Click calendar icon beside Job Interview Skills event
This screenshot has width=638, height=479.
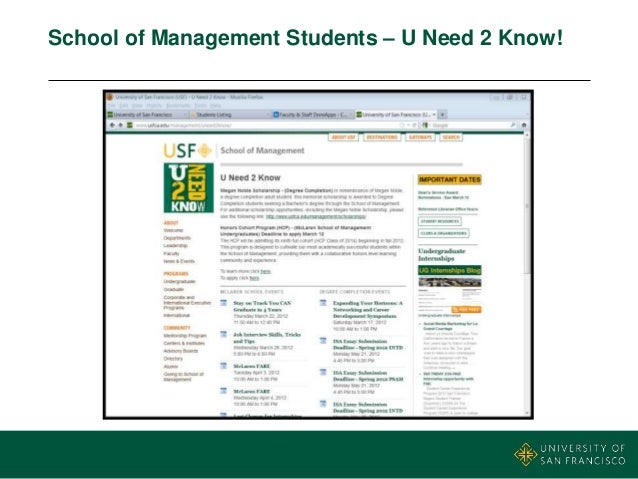[223, 334]
